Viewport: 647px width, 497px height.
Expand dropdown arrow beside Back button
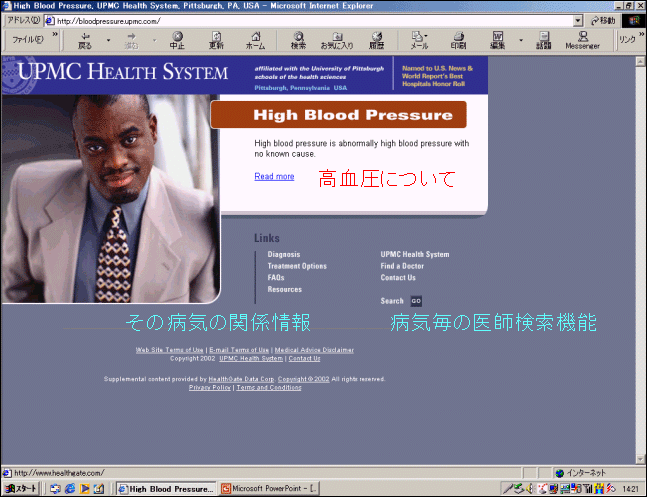[x=108, y=40]
